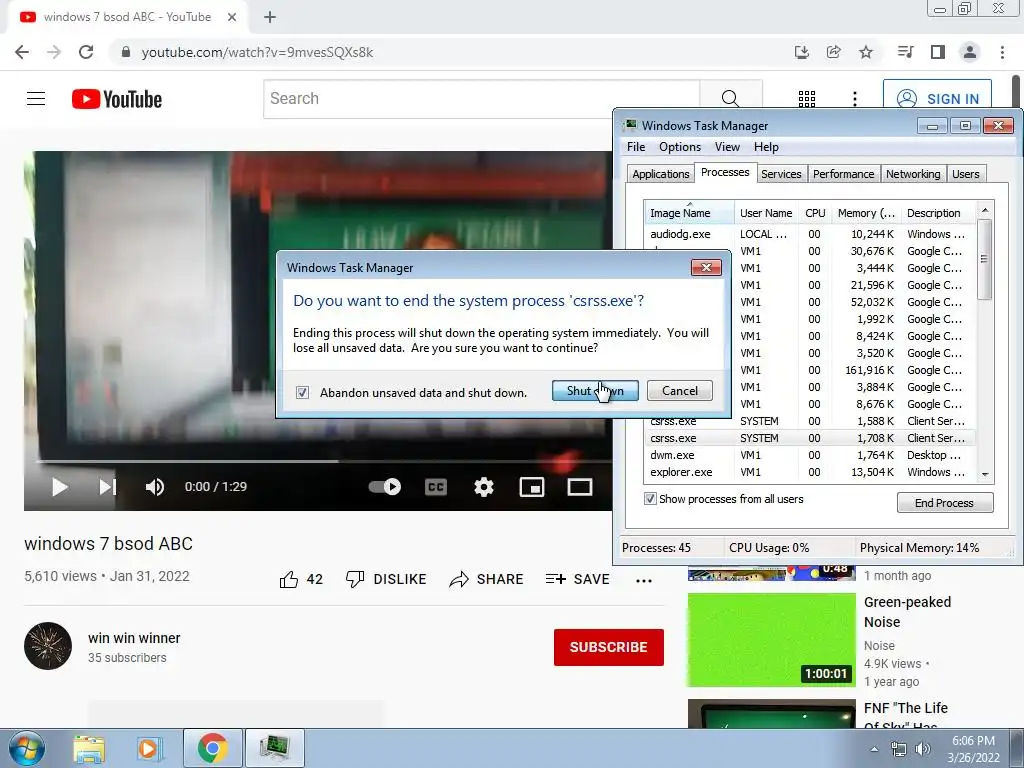Open the Chrome three-dot menu

(x=1002, y=52)
